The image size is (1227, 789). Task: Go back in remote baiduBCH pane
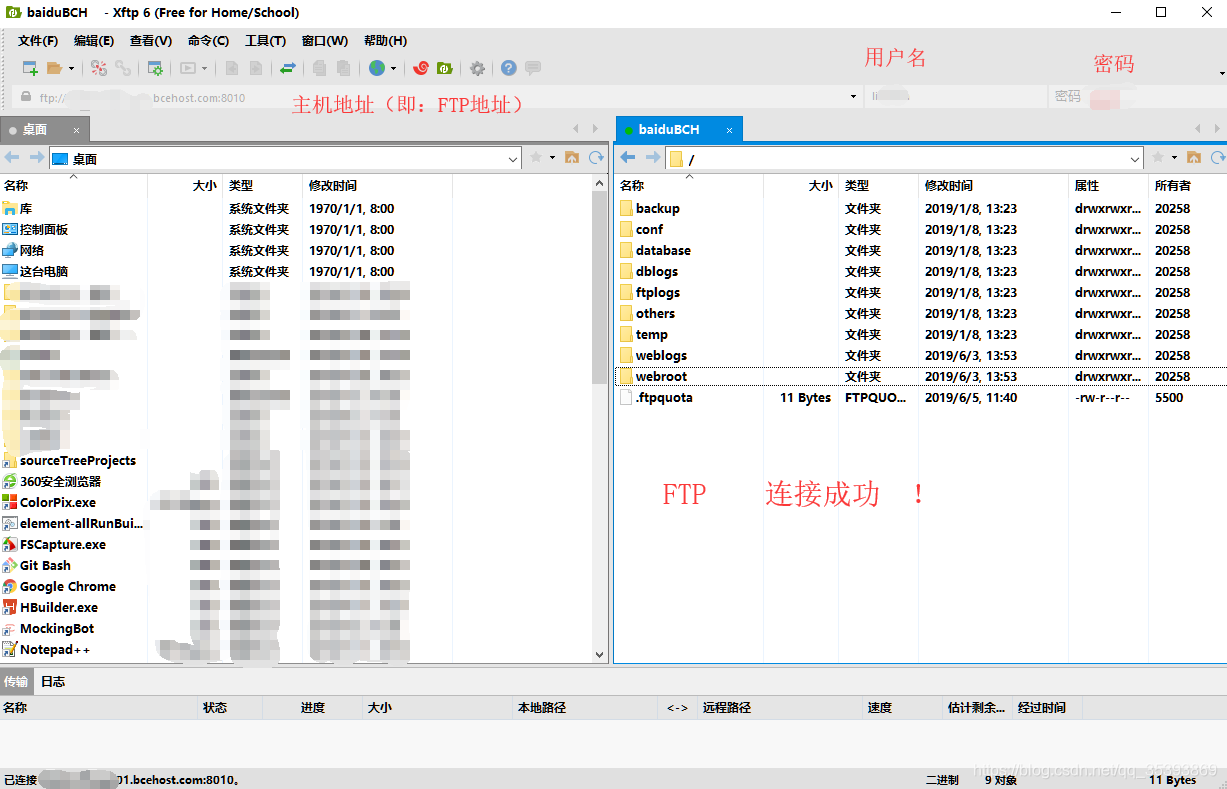click(x=628, y=158)
